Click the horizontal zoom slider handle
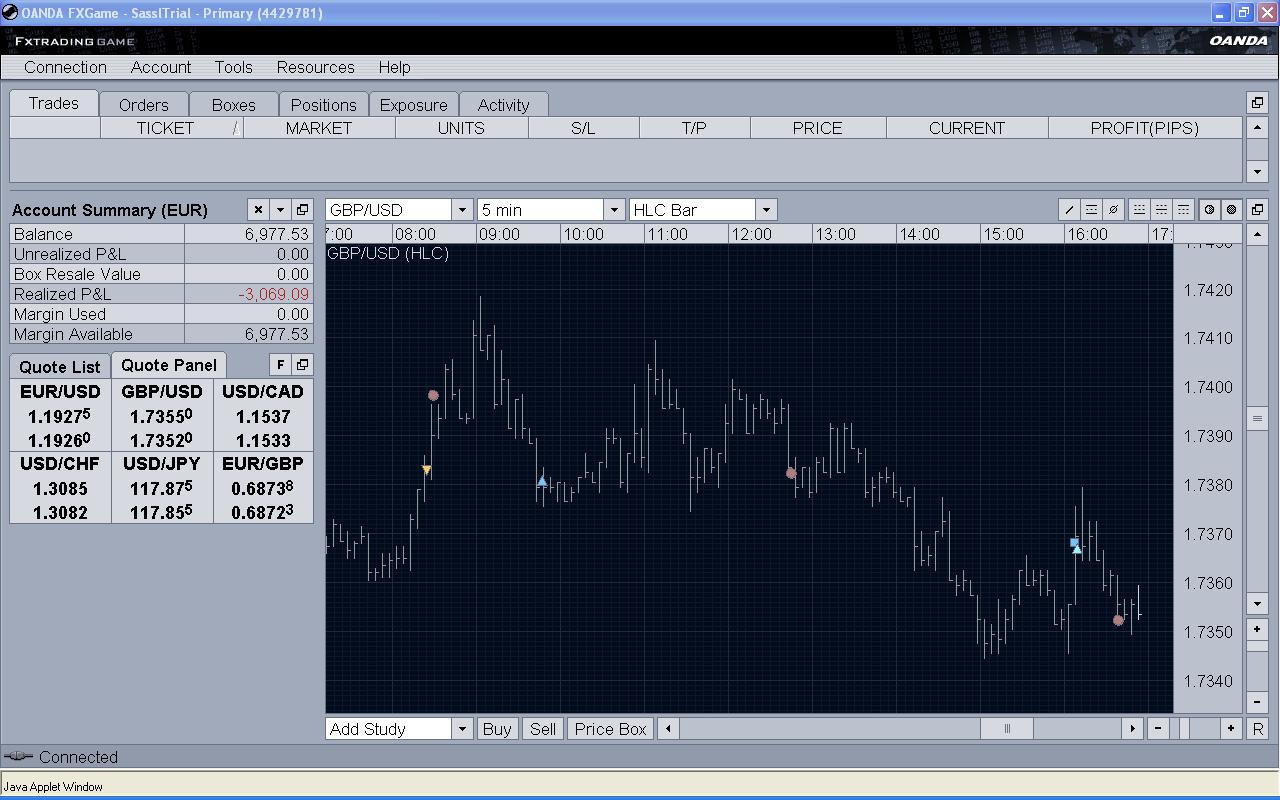 pyautogui.click(x=1184, y=729)
